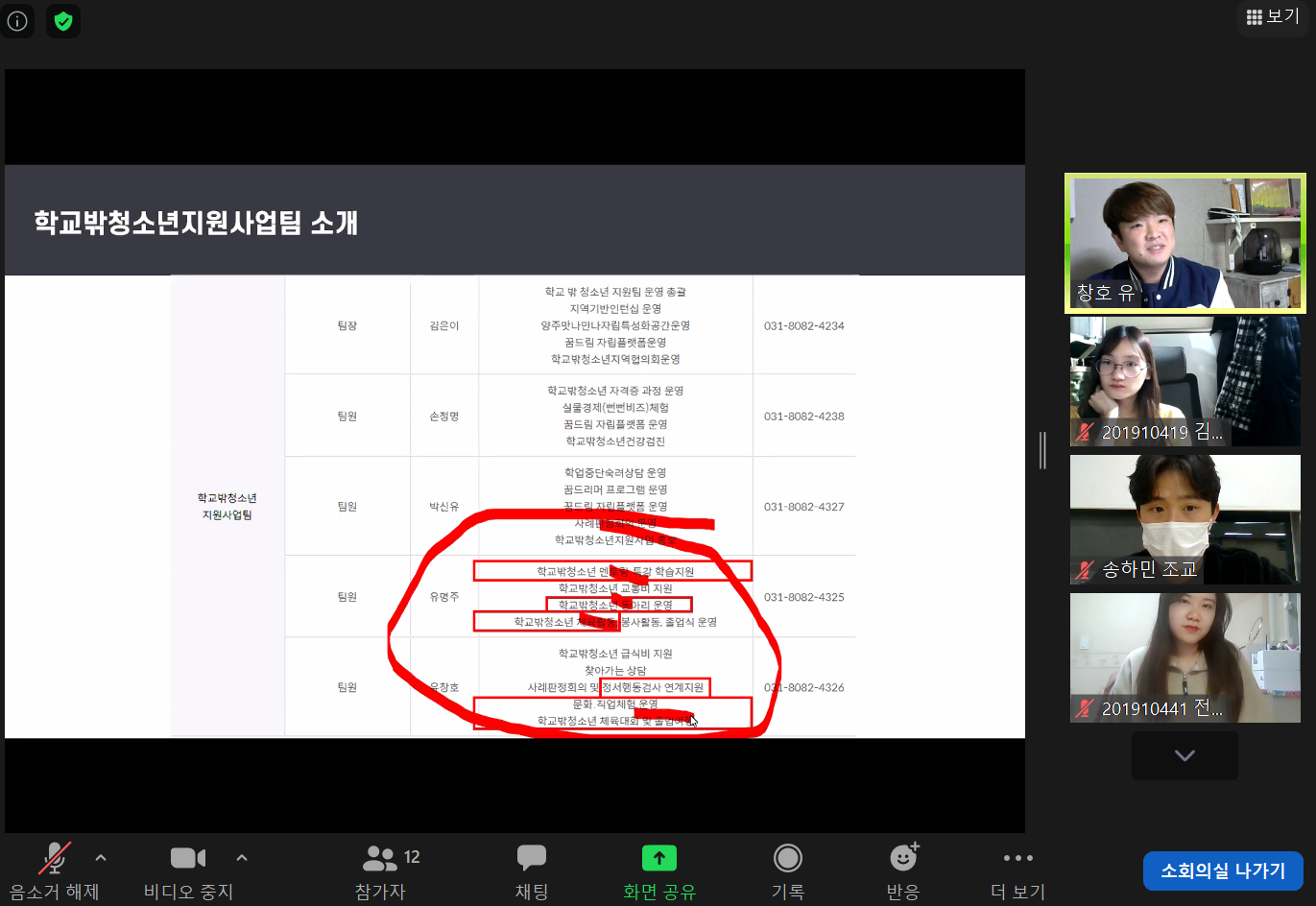Click the panel resize divider handle
1316x906 pixels.
[x=1042, y=450]
